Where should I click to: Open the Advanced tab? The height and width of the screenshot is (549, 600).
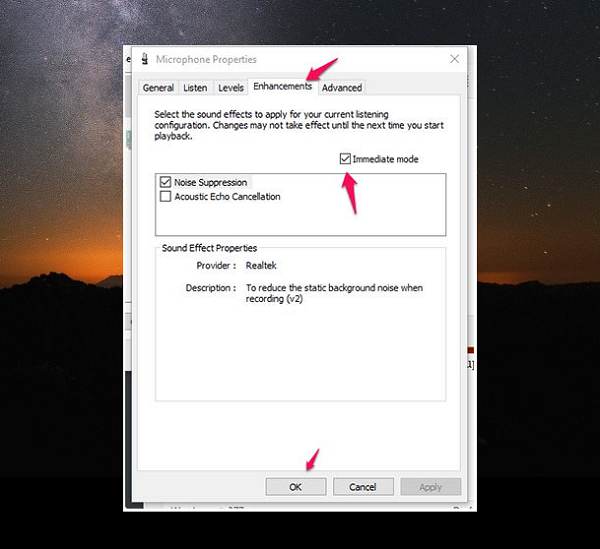tap(342, 88)
